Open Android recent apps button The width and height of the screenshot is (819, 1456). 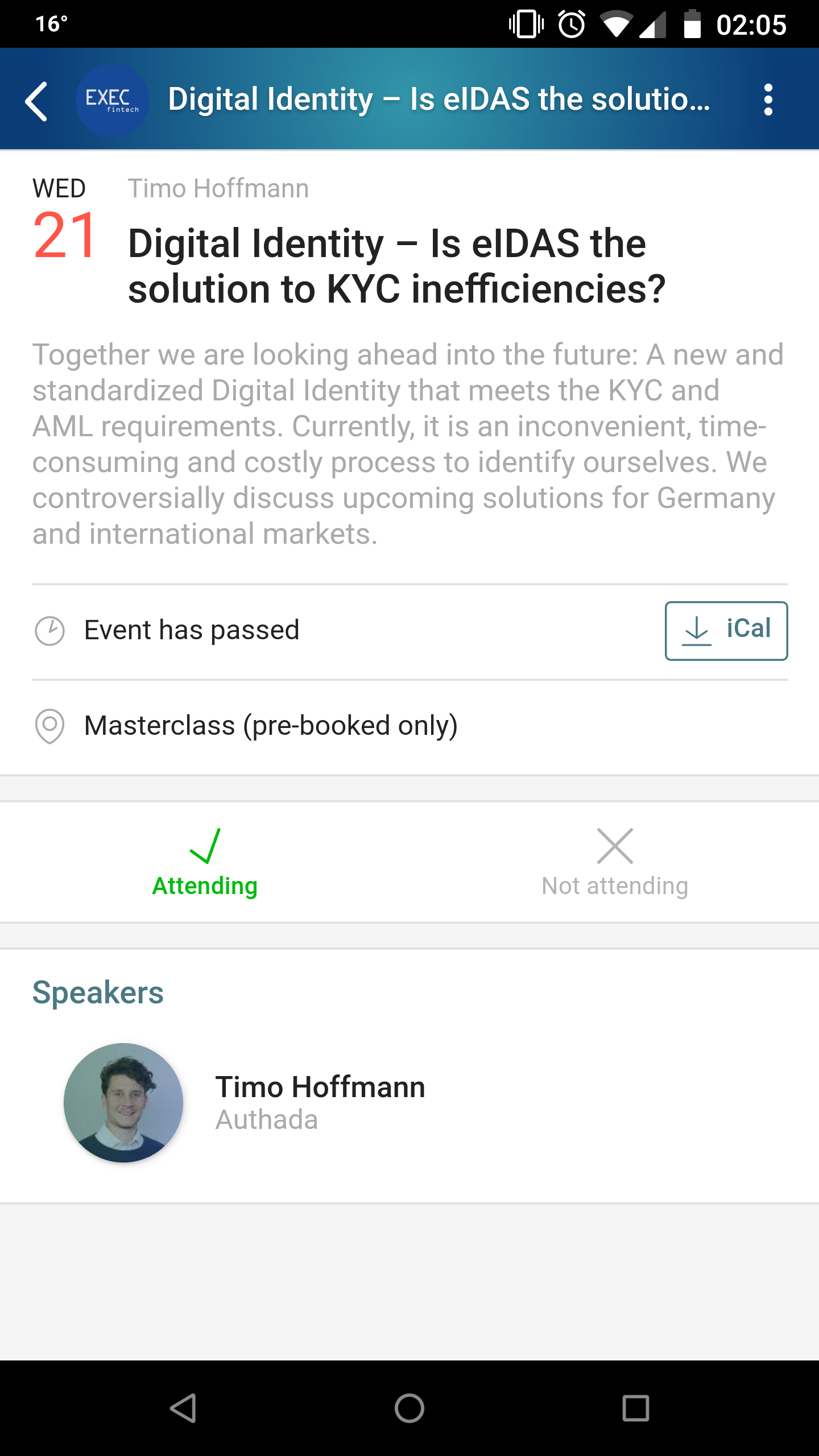point(635,1408)
